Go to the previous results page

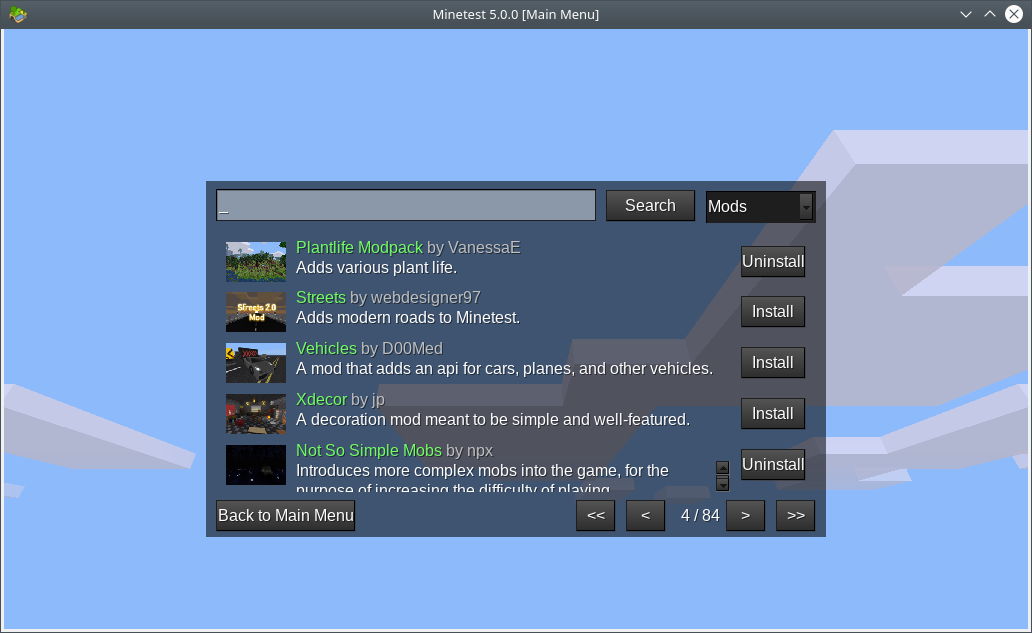[645, 515]
